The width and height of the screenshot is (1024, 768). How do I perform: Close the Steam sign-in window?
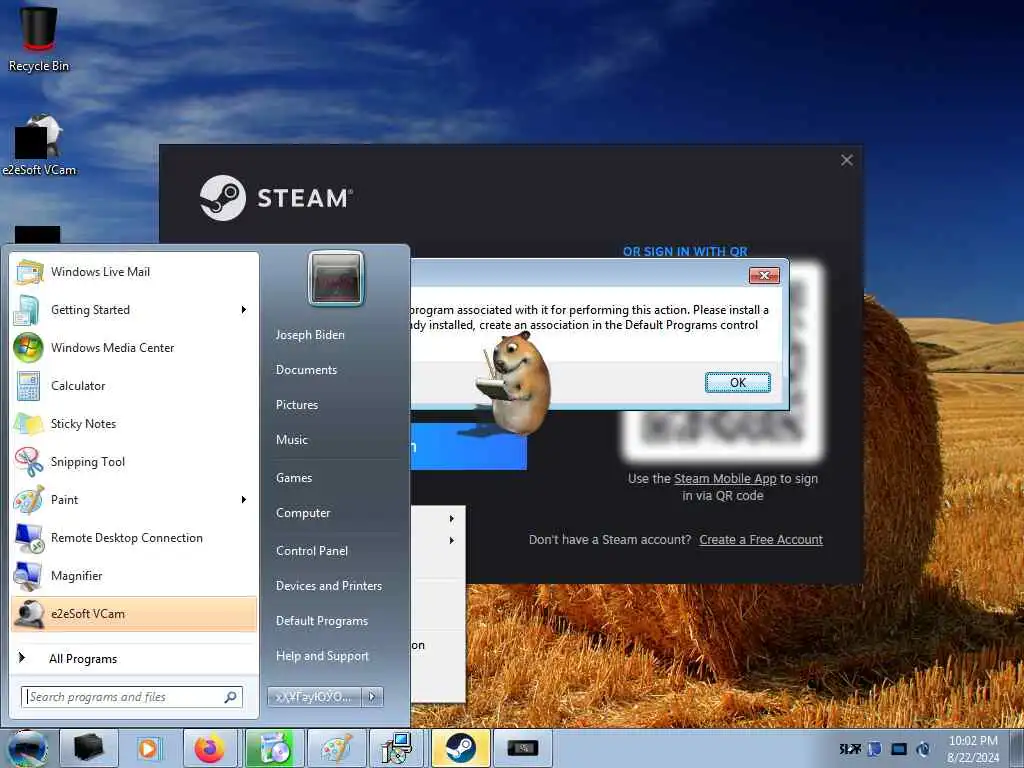coord(847,160)
